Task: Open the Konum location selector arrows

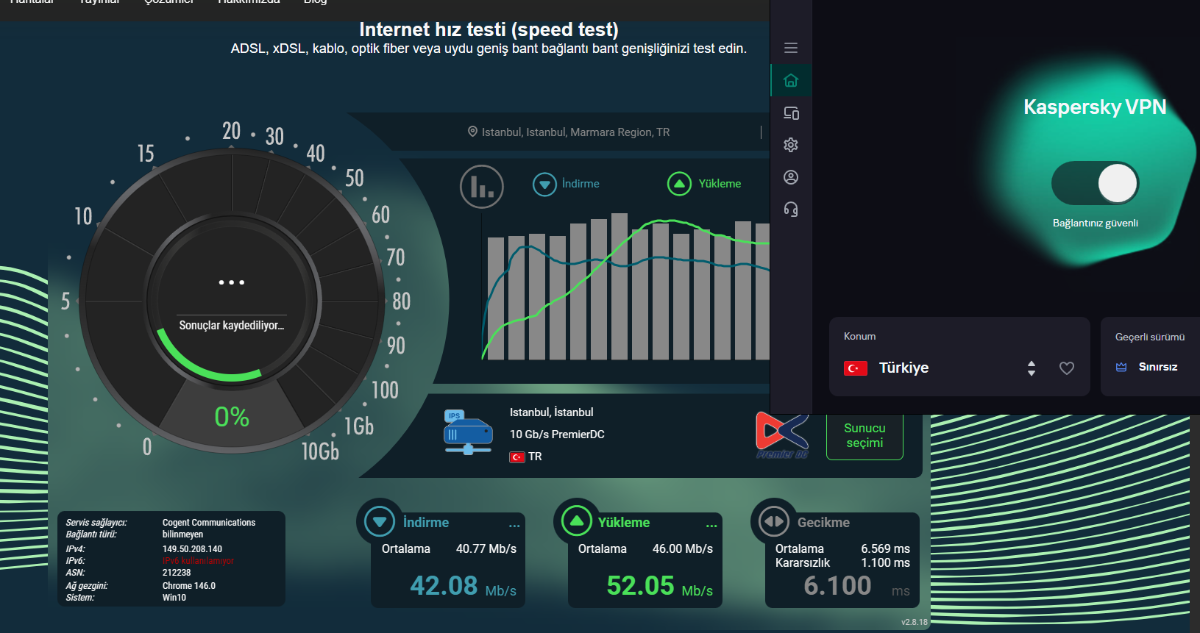Action: [1031, 368]
